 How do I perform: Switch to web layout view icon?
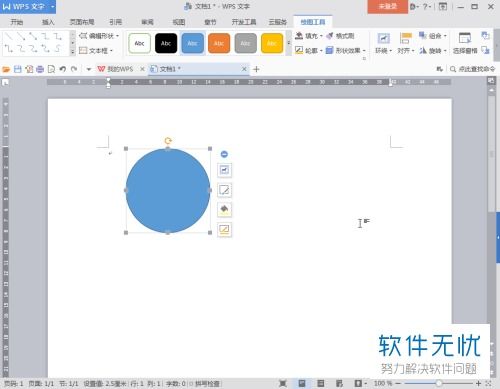click(339, 383)
